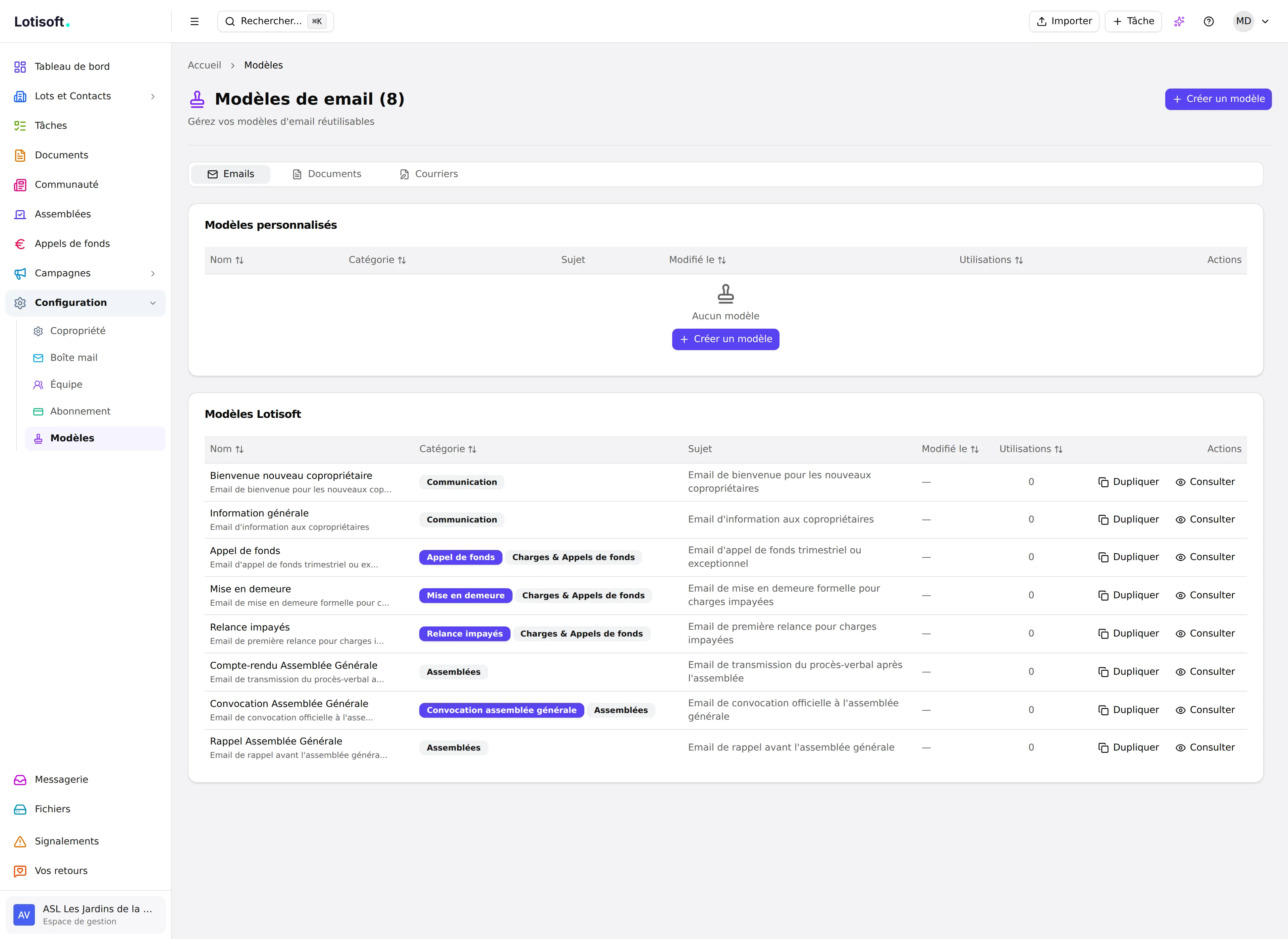
Task: Open Modèles in the Configuration submenu
Action: click(95, 439)
